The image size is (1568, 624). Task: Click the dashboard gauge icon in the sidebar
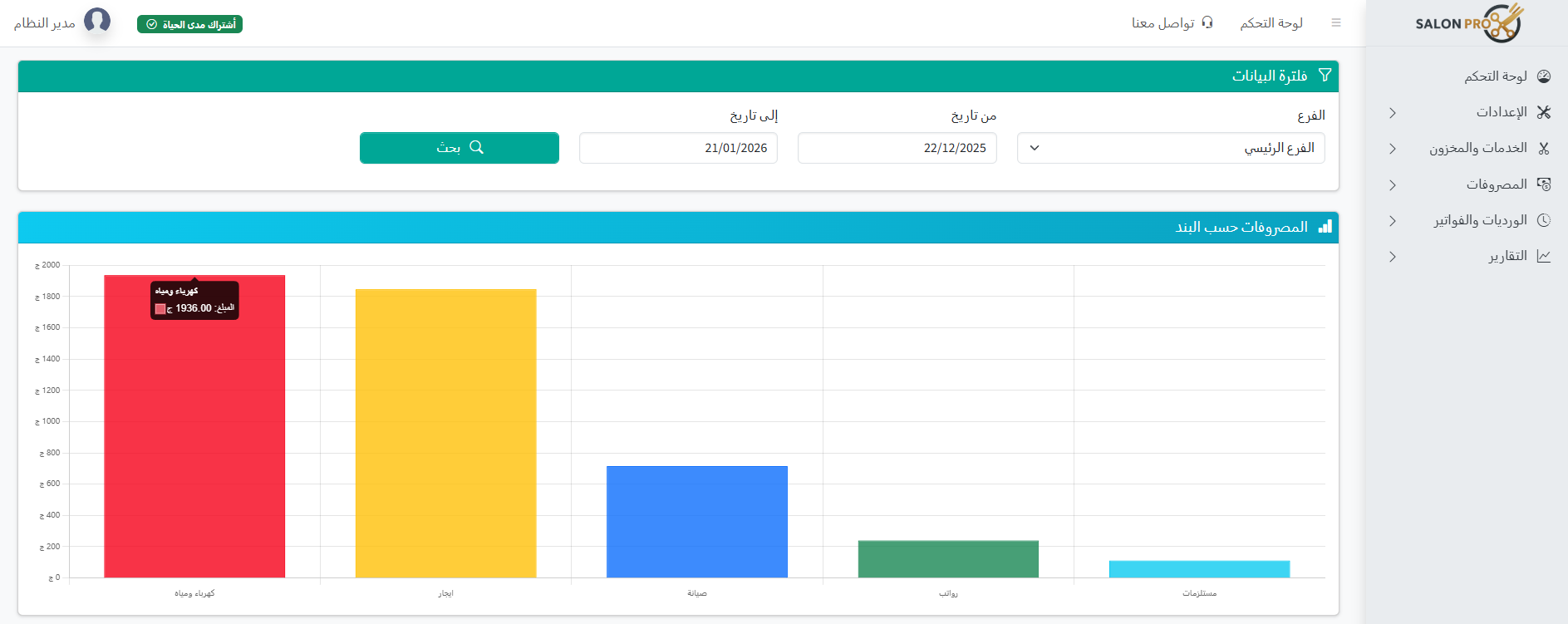click(1544, 76)
